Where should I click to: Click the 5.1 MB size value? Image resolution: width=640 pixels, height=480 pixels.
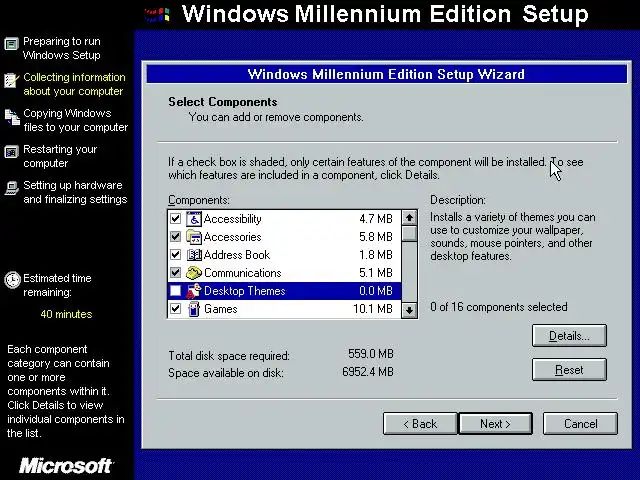(x=376, y=273)
